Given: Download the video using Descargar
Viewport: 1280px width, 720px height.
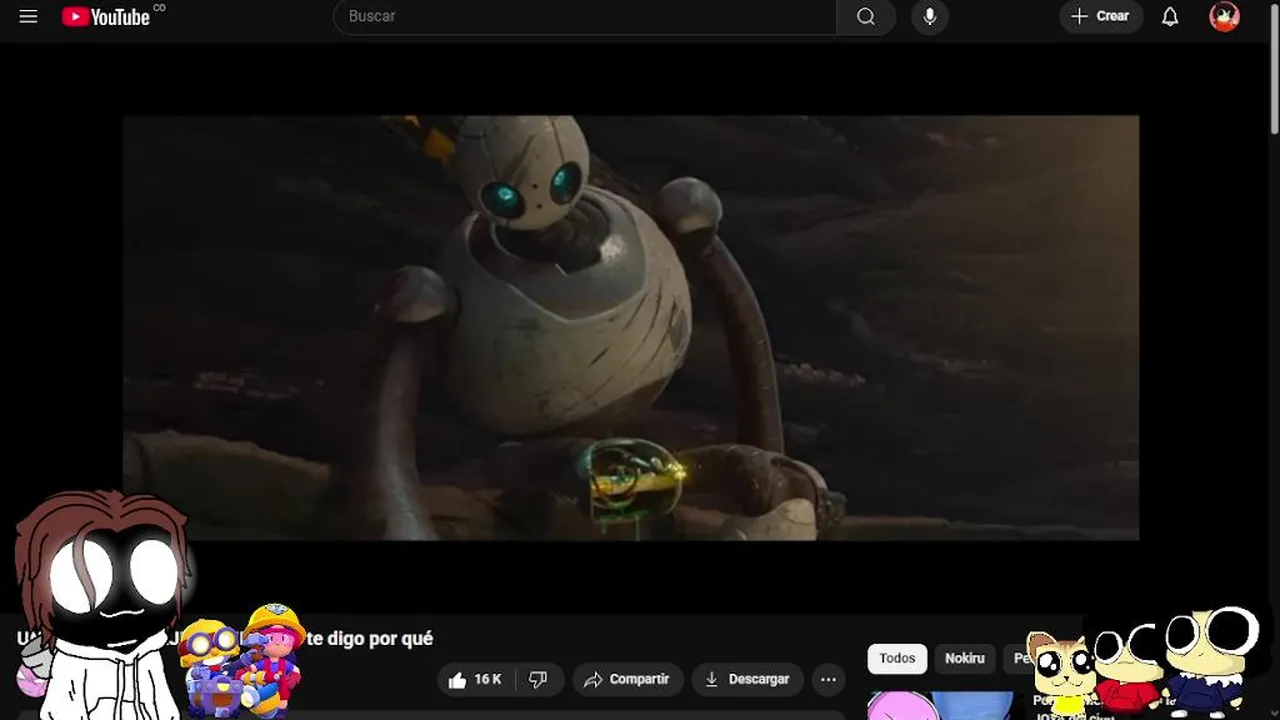Looking at the screenshot, I should (x=747, y=680).
